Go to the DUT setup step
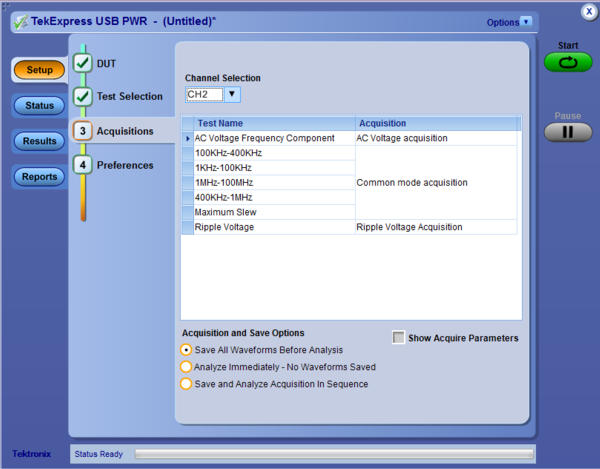Image resolution: width=600 pixels, height=469 pixels. coord(106,64)
